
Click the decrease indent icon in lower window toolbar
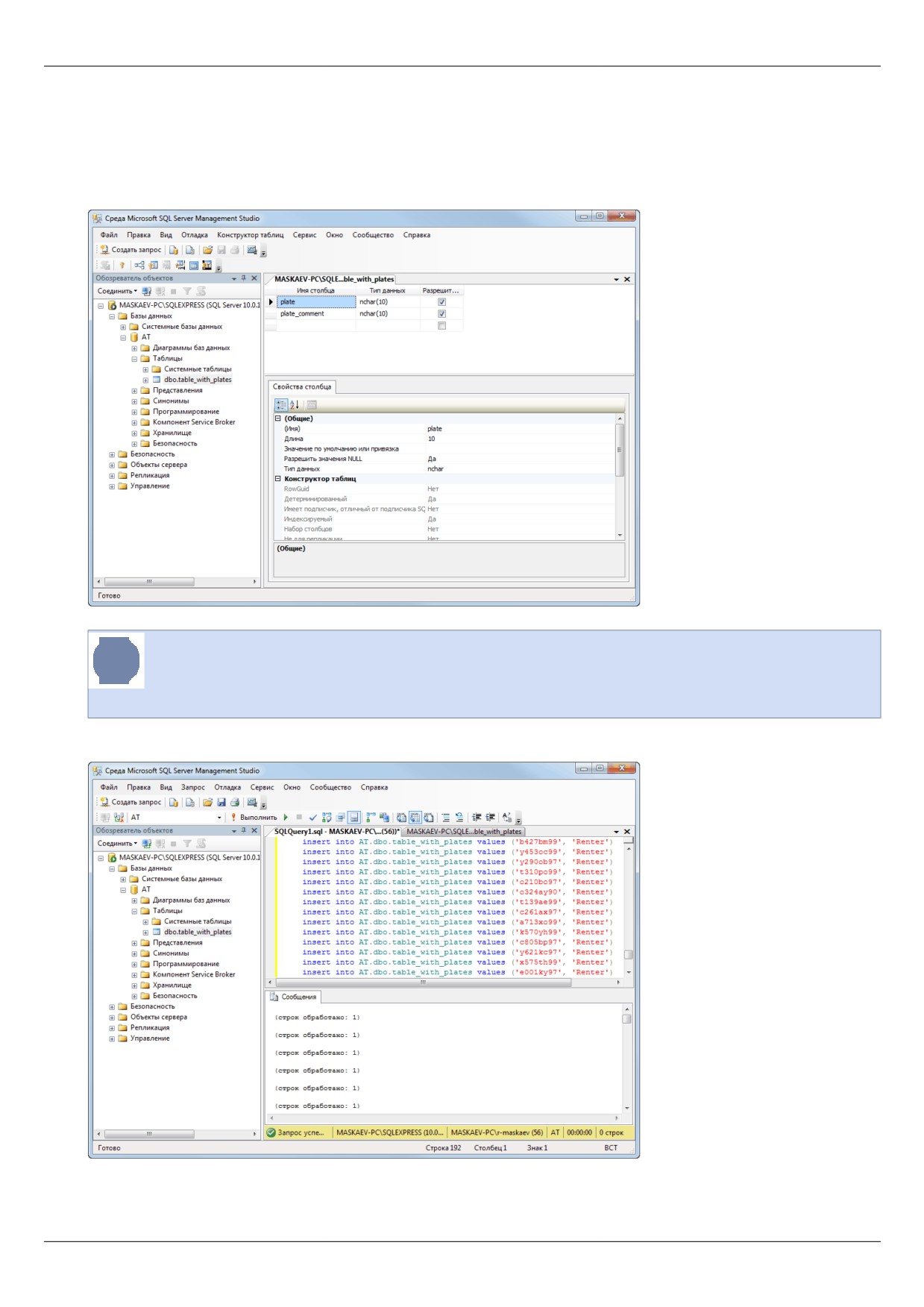(477, 817)
